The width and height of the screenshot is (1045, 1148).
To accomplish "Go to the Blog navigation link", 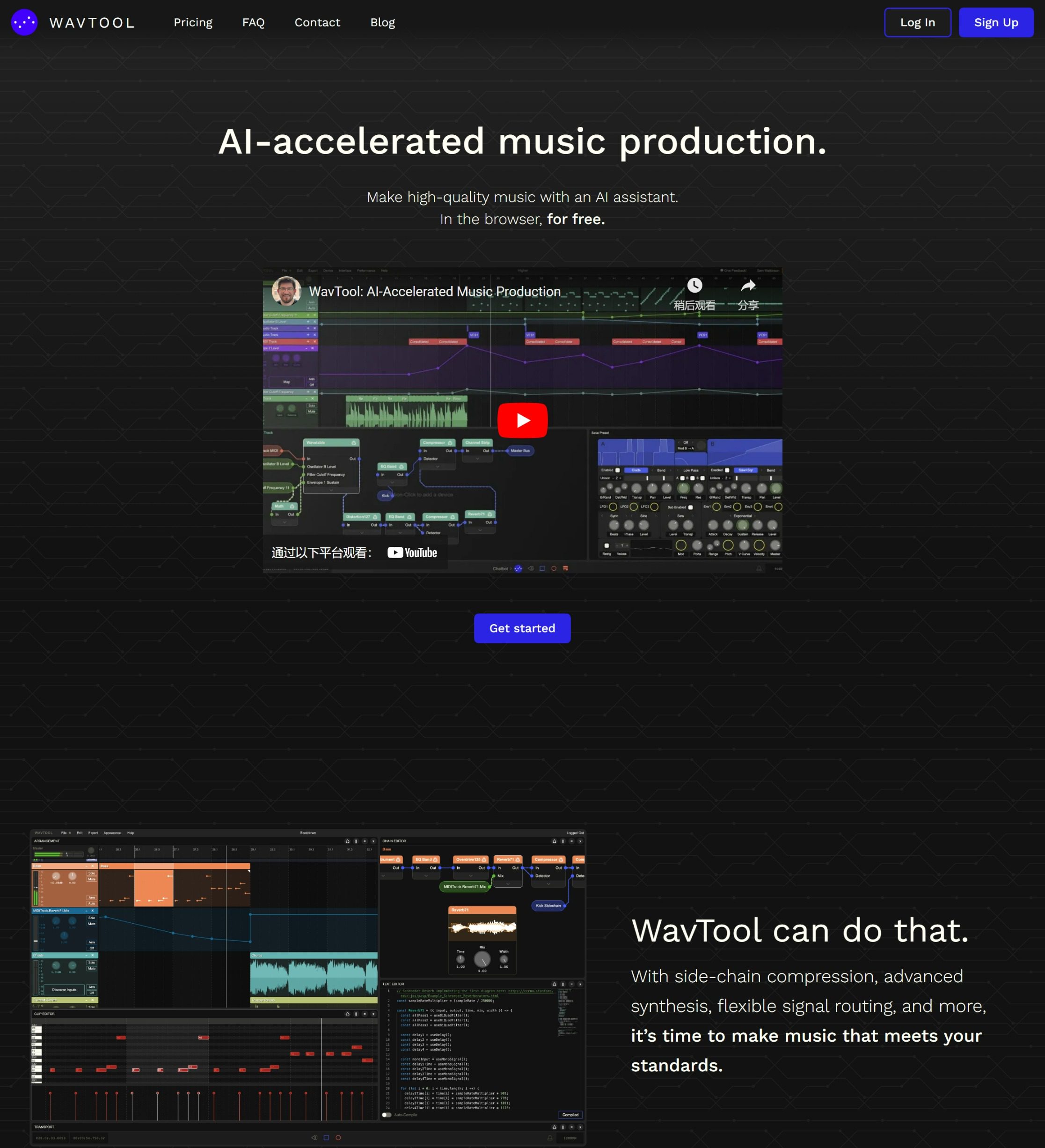I will tap(382, 22).
